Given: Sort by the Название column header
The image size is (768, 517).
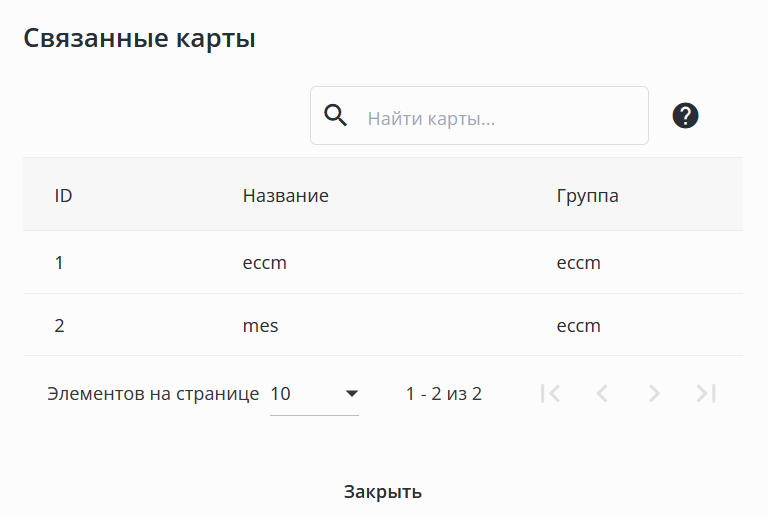Looking at the screenshot, I should pos(285,195).
